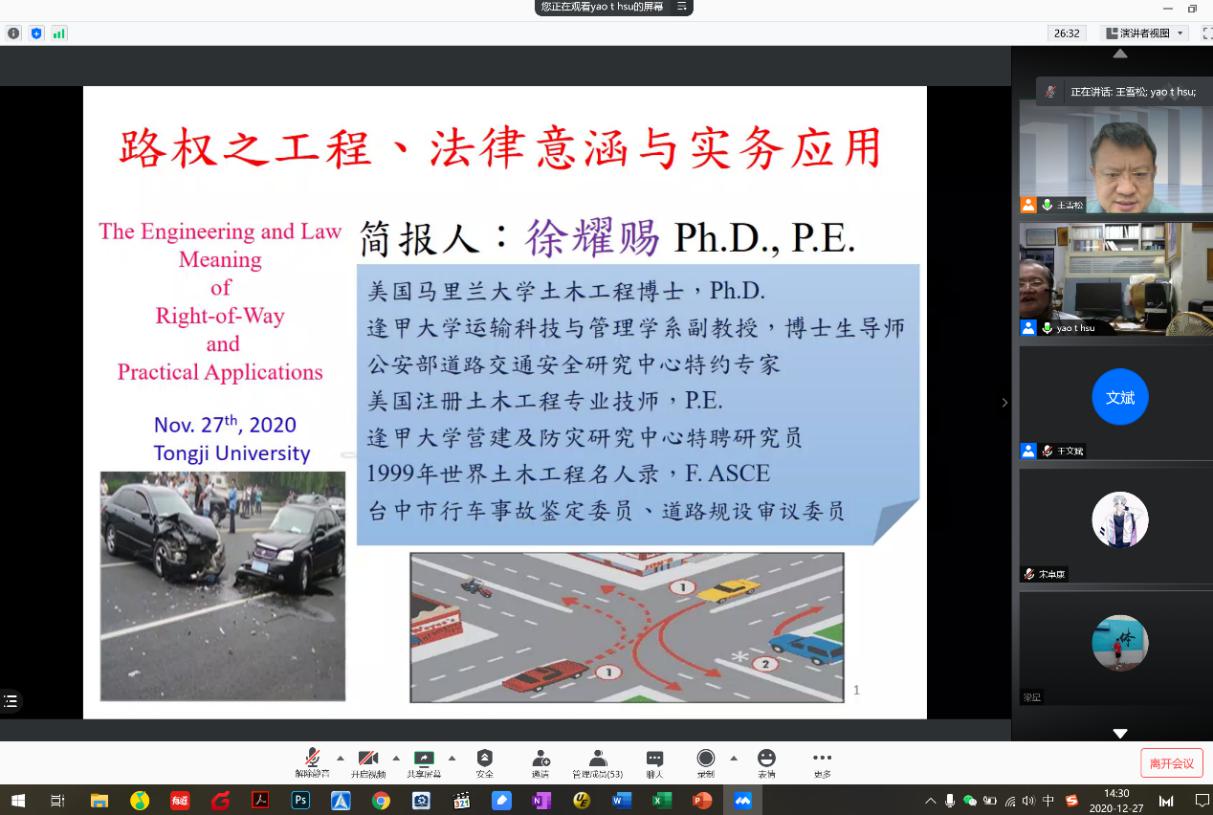Open the Security shield options
This screenshot has height=815, width=1213.
(484, 760)
